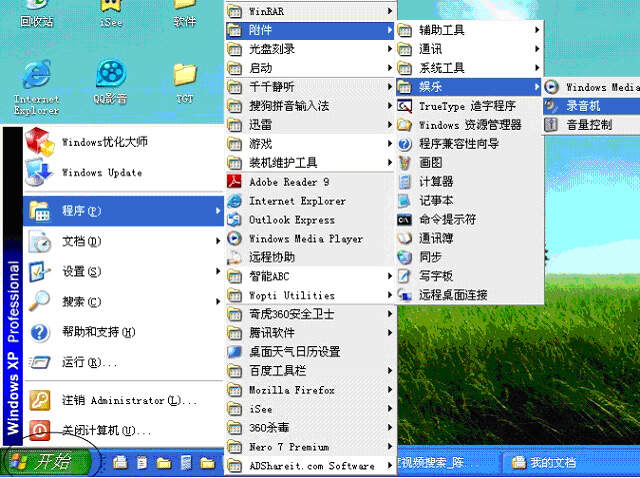Viewport: 640px width, 478px height.
Task: Click the QQ影音 desktop icon
Action: [x=111, y=73]
